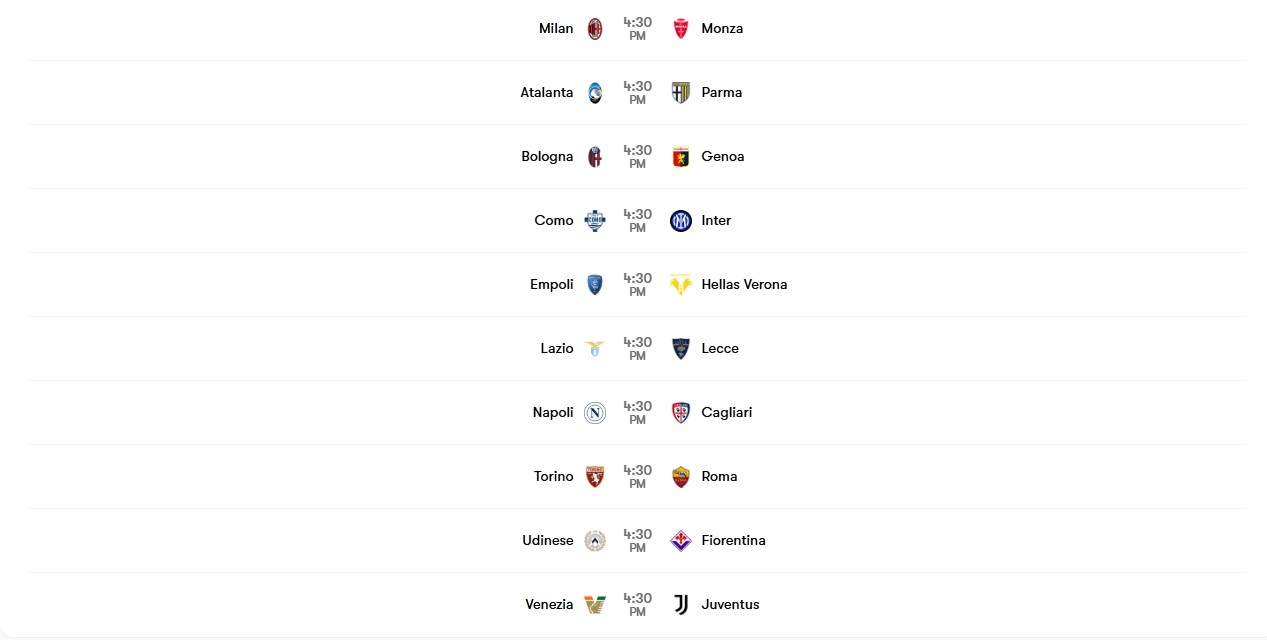Select the Atalanta club badge
The image size is (1267, 640).
tap(595, 92)
